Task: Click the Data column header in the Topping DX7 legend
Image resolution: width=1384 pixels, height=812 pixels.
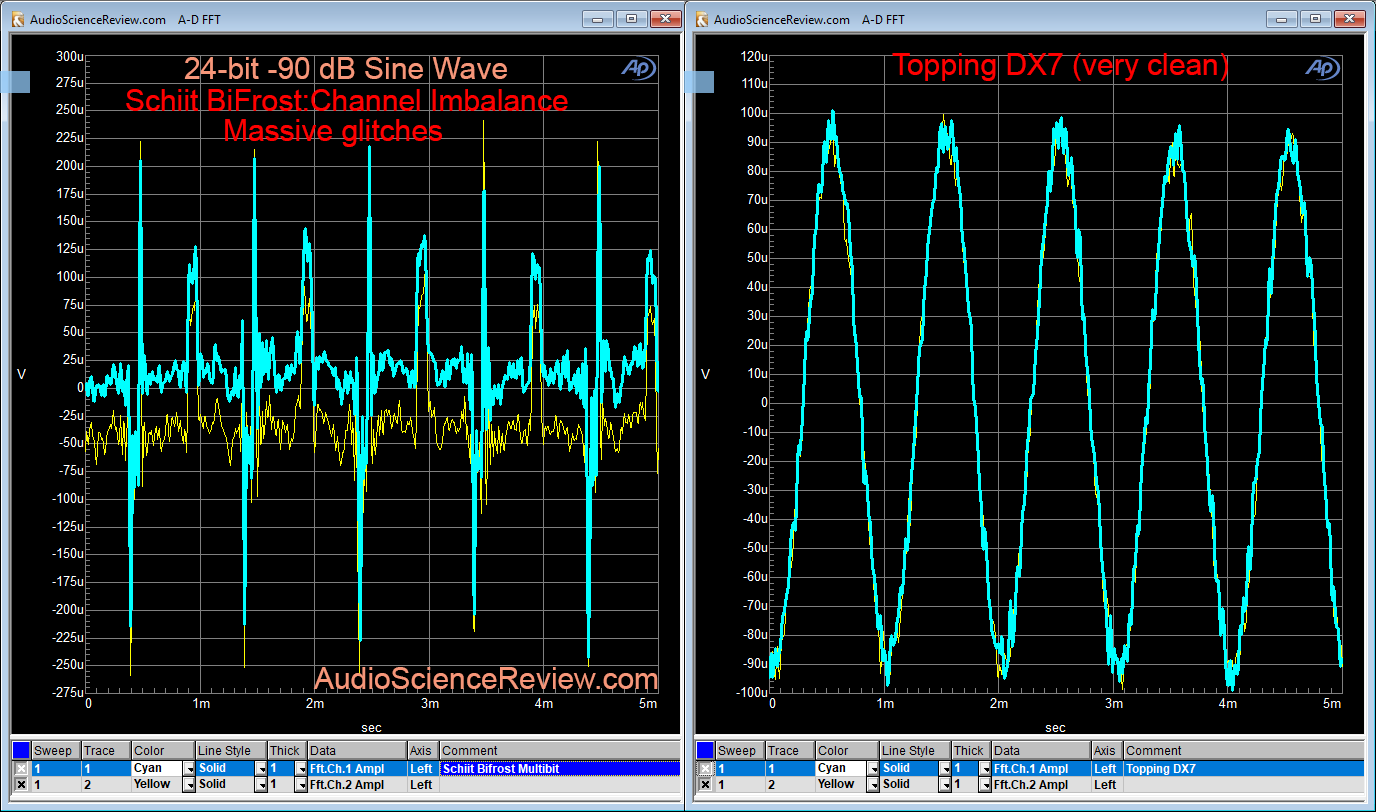Action: point(1040,750)
